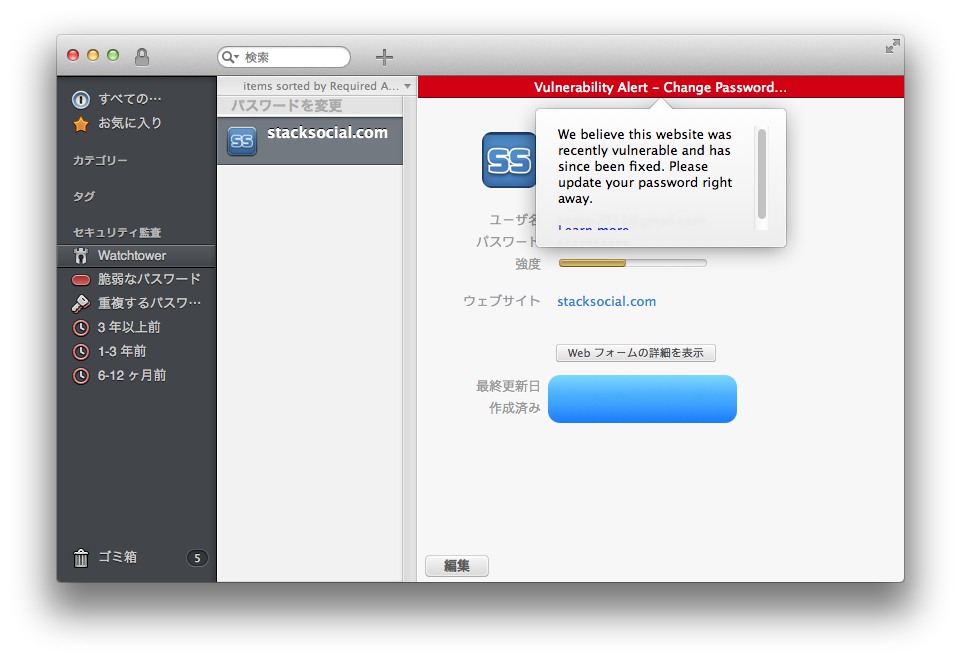Image resolution: width=961 pixels, height=661 pixels.
Task: Select stacksocial.com entry in item list
Action: (310, 141)
